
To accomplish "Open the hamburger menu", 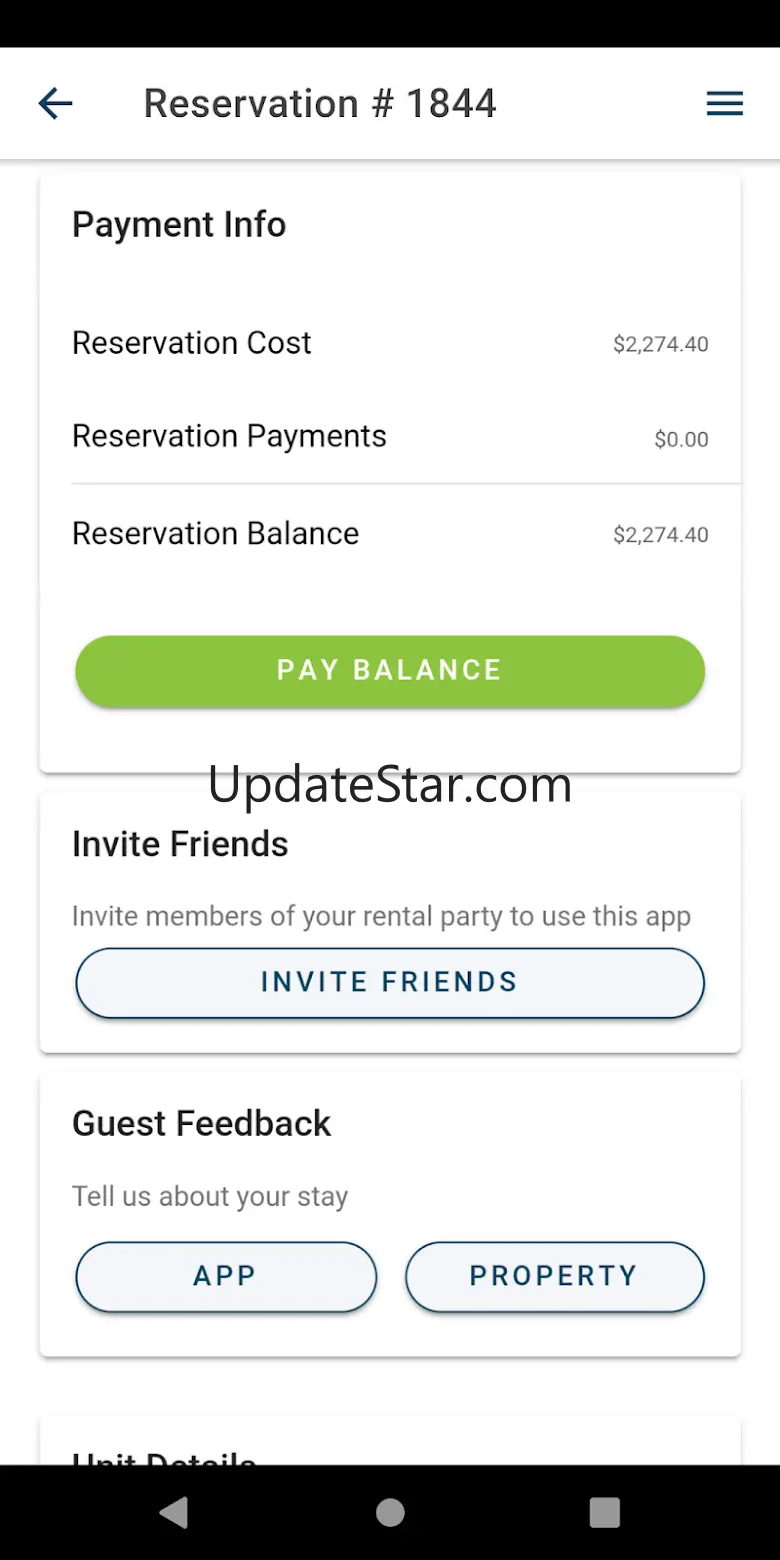I will pos(724,103).
